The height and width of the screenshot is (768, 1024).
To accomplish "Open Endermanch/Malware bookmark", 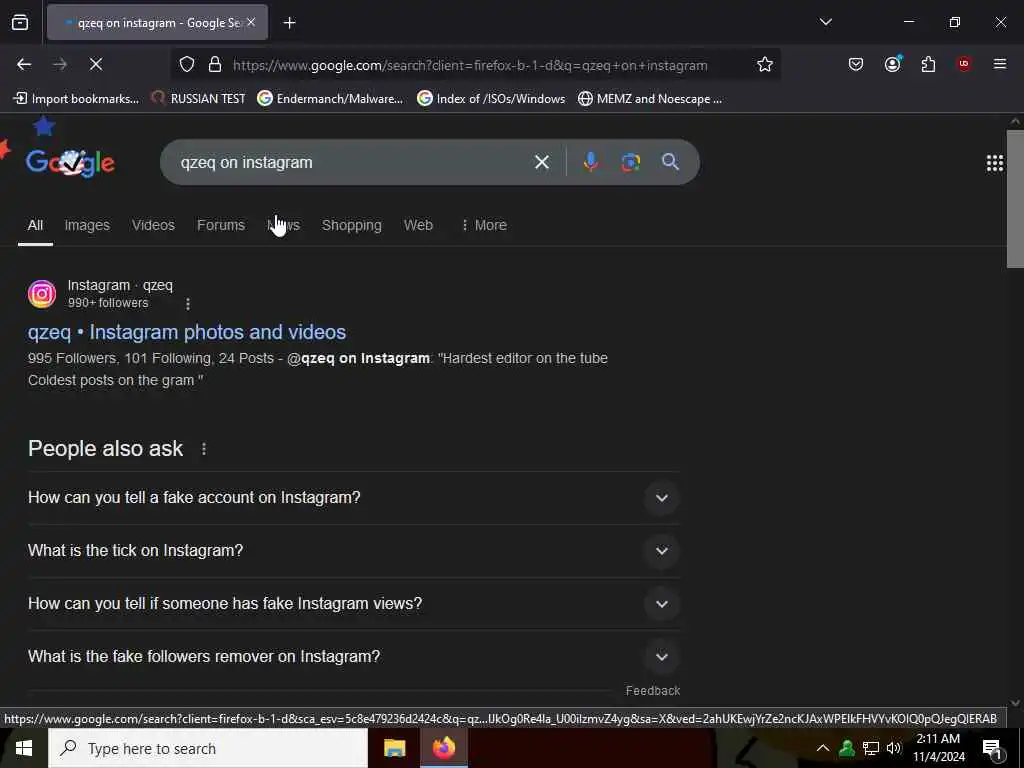I will tap(330, 99).
